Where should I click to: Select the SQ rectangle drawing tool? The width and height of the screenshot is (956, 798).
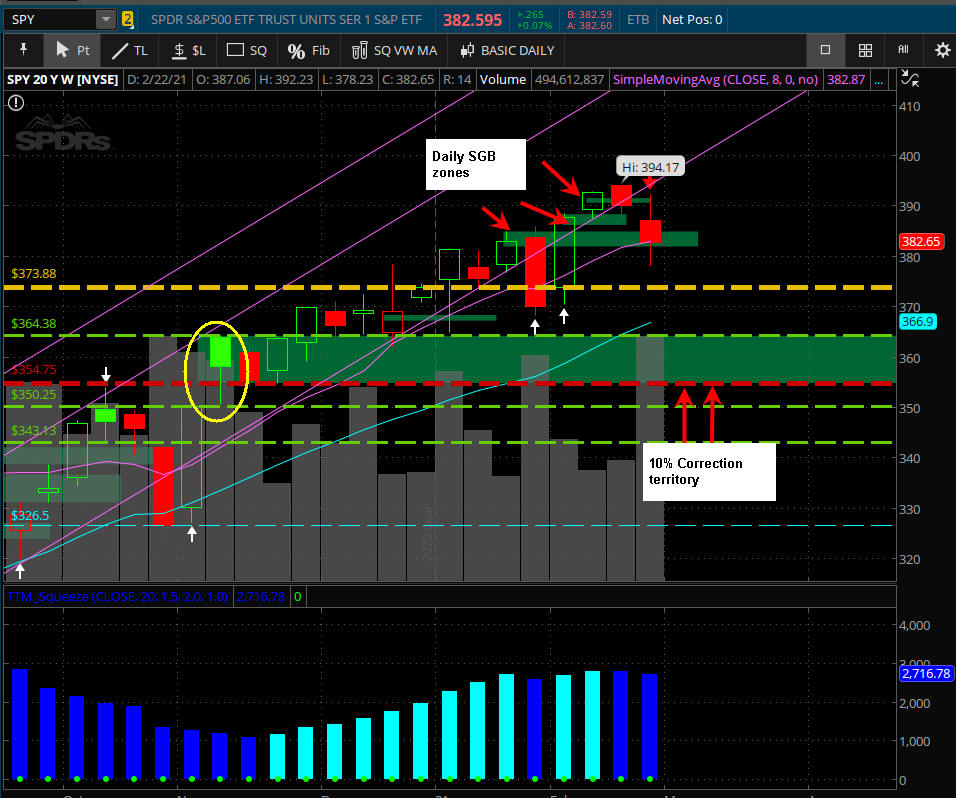(247, 50)
